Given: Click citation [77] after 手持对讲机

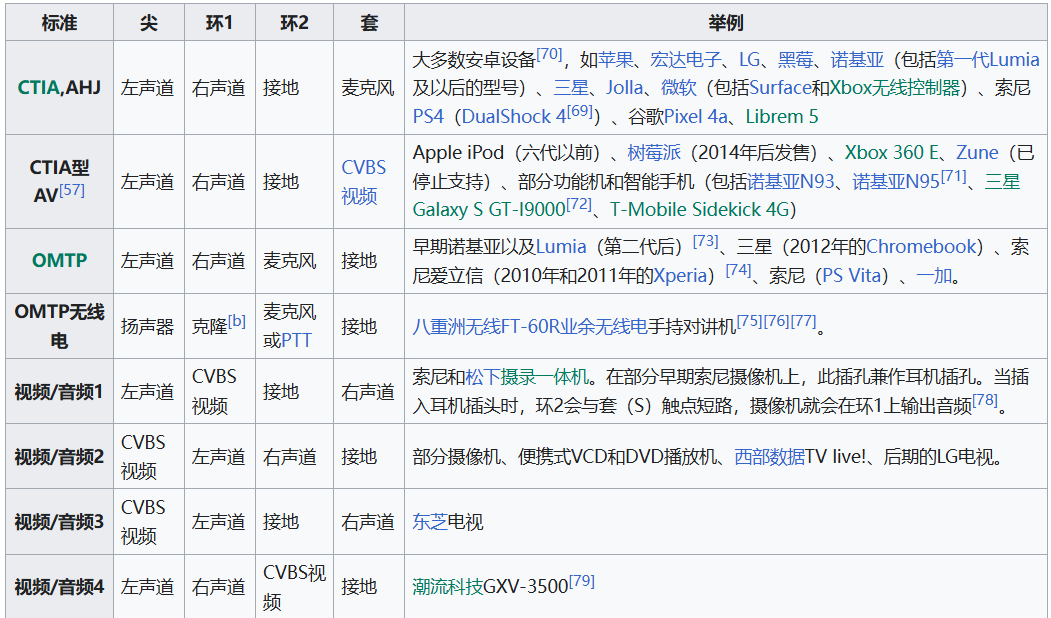Looking at the screenshot, I should click(803, 320).
